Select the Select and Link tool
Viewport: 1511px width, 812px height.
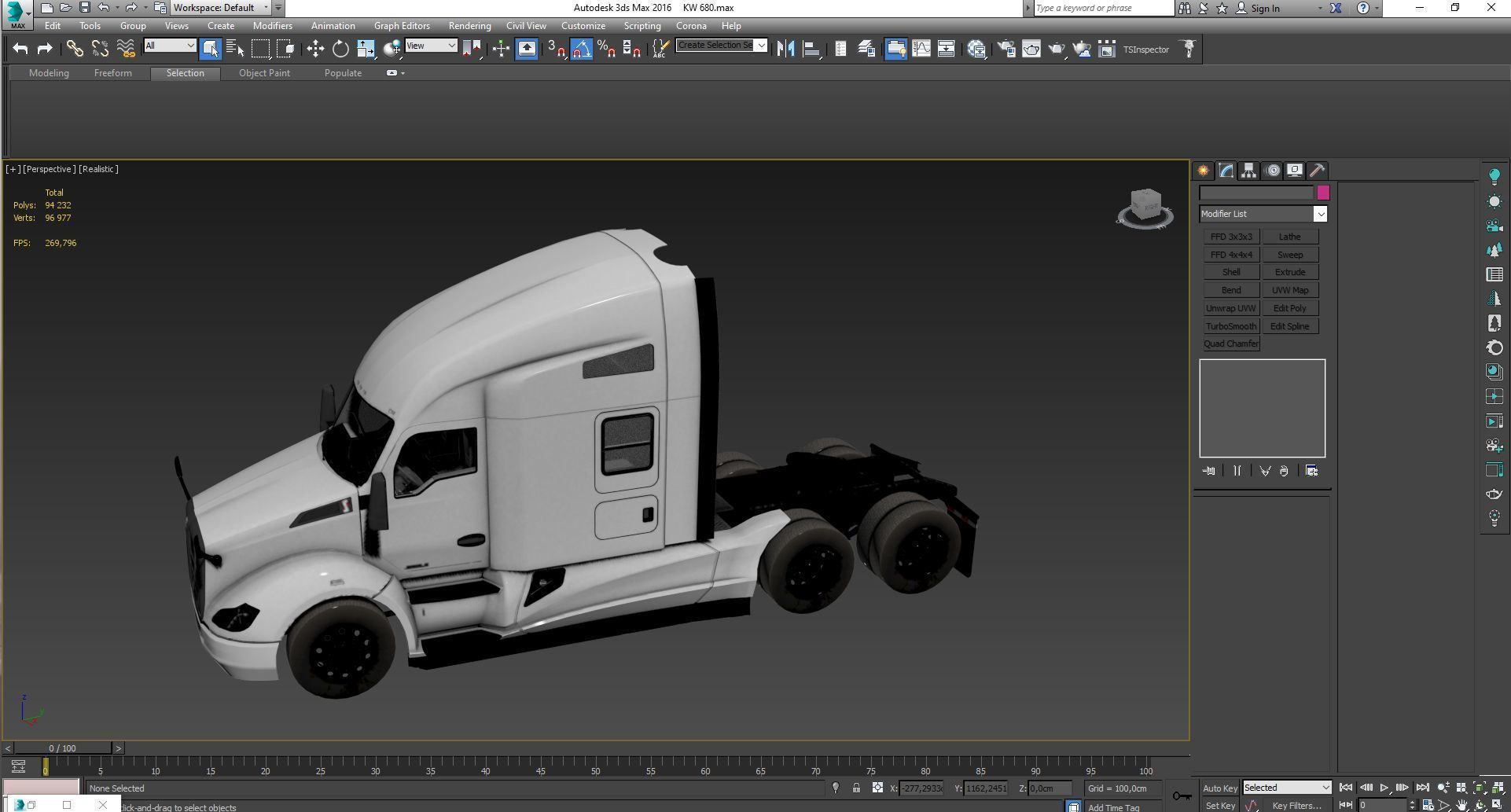pyautogui.click(x=75, y=49)
